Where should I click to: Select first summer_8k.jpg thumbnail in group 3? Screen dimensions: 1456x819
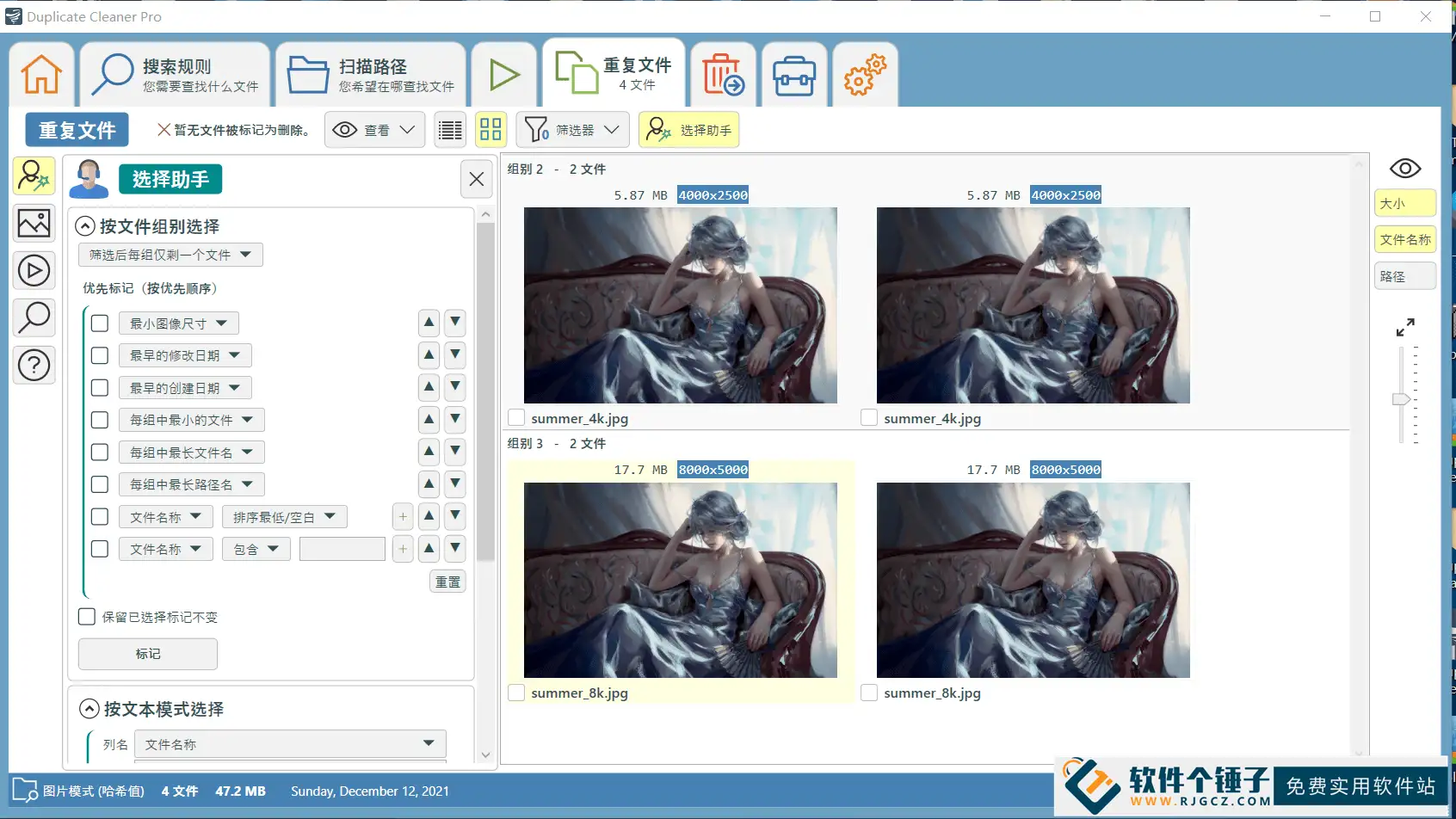(x=680, y=580)
